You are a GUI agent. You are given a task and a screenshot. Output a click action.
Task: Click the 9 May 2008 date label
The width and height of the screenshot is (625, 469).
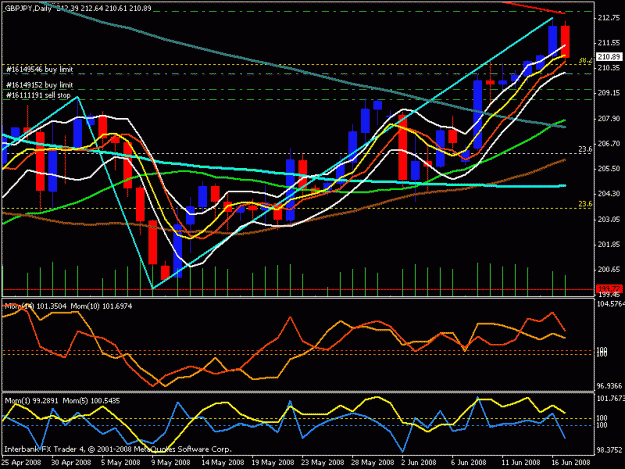click(171, 463)
